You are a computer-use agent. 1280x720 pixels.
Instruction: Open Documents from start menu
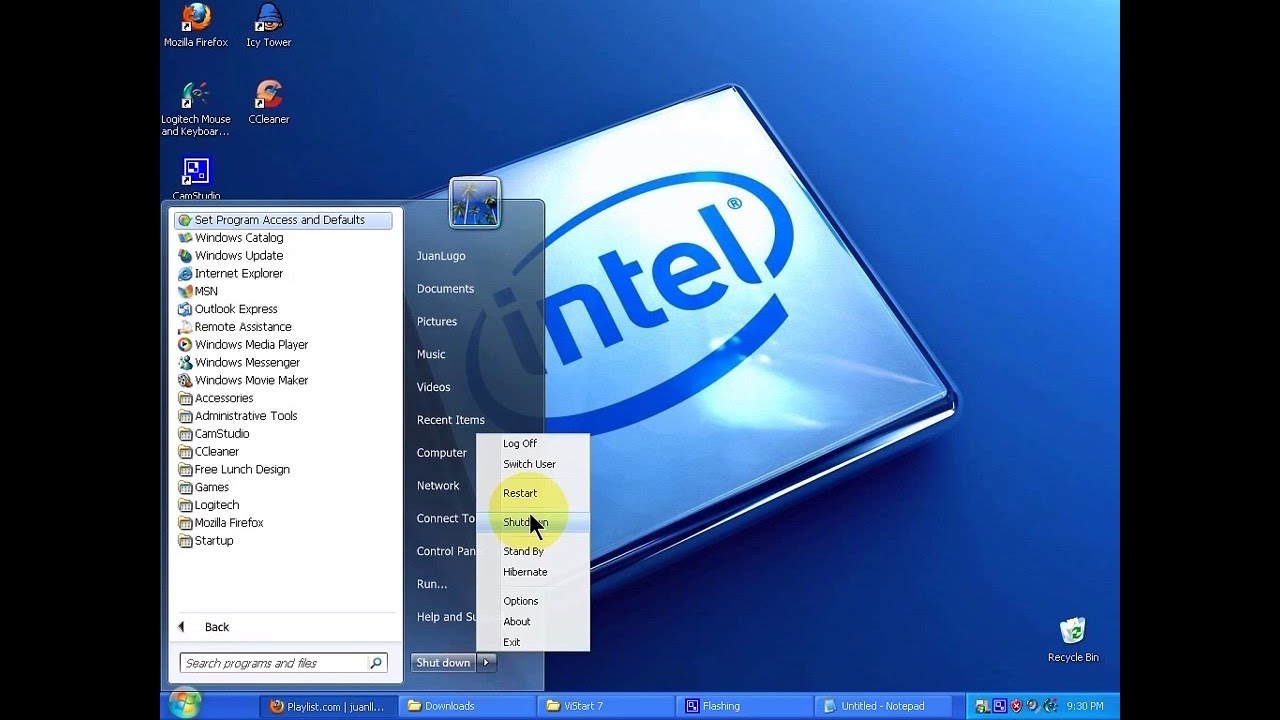pos(445,289)
